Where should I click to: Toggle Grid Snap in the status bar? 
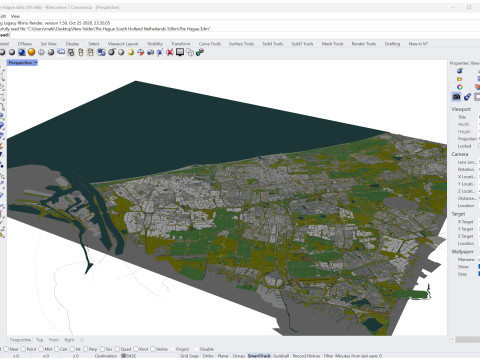(189, 356)
